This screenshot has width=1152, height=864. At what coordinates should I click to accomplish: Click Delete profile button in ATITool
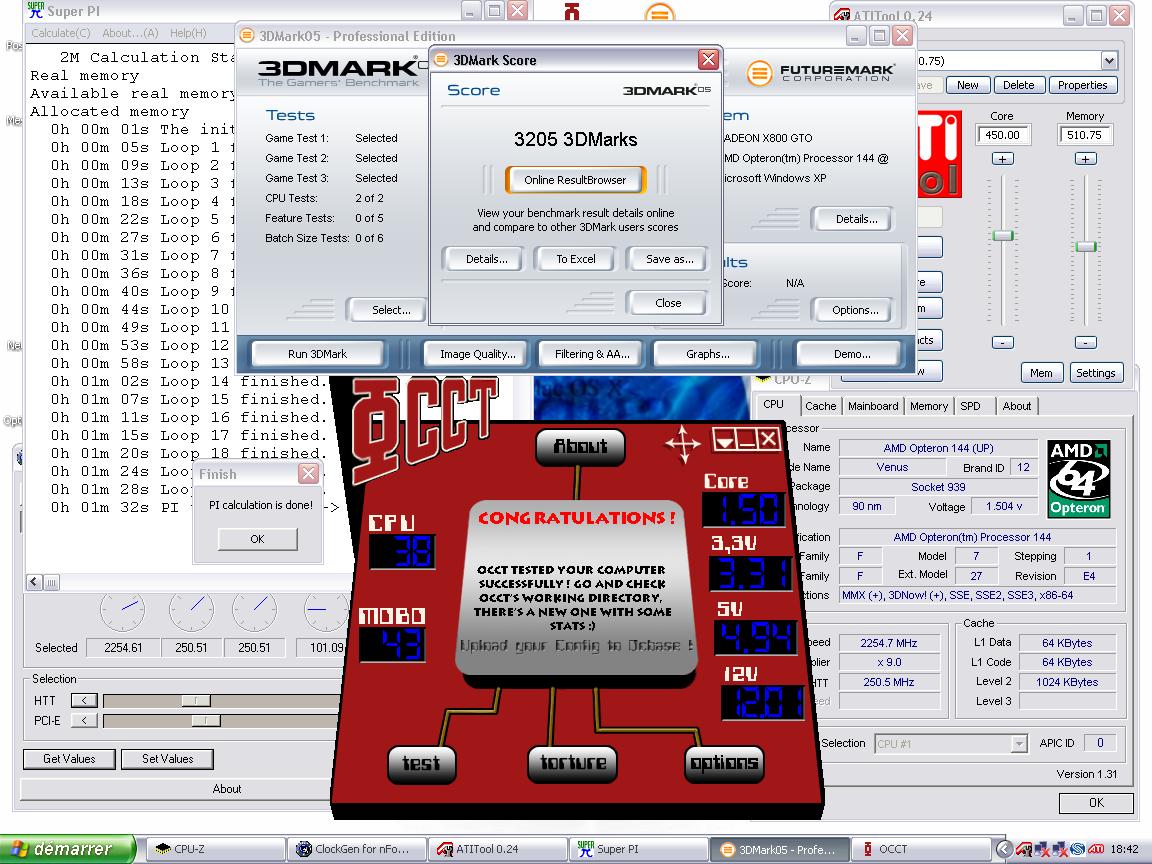pyautogui.click(x=1018, y=85)
